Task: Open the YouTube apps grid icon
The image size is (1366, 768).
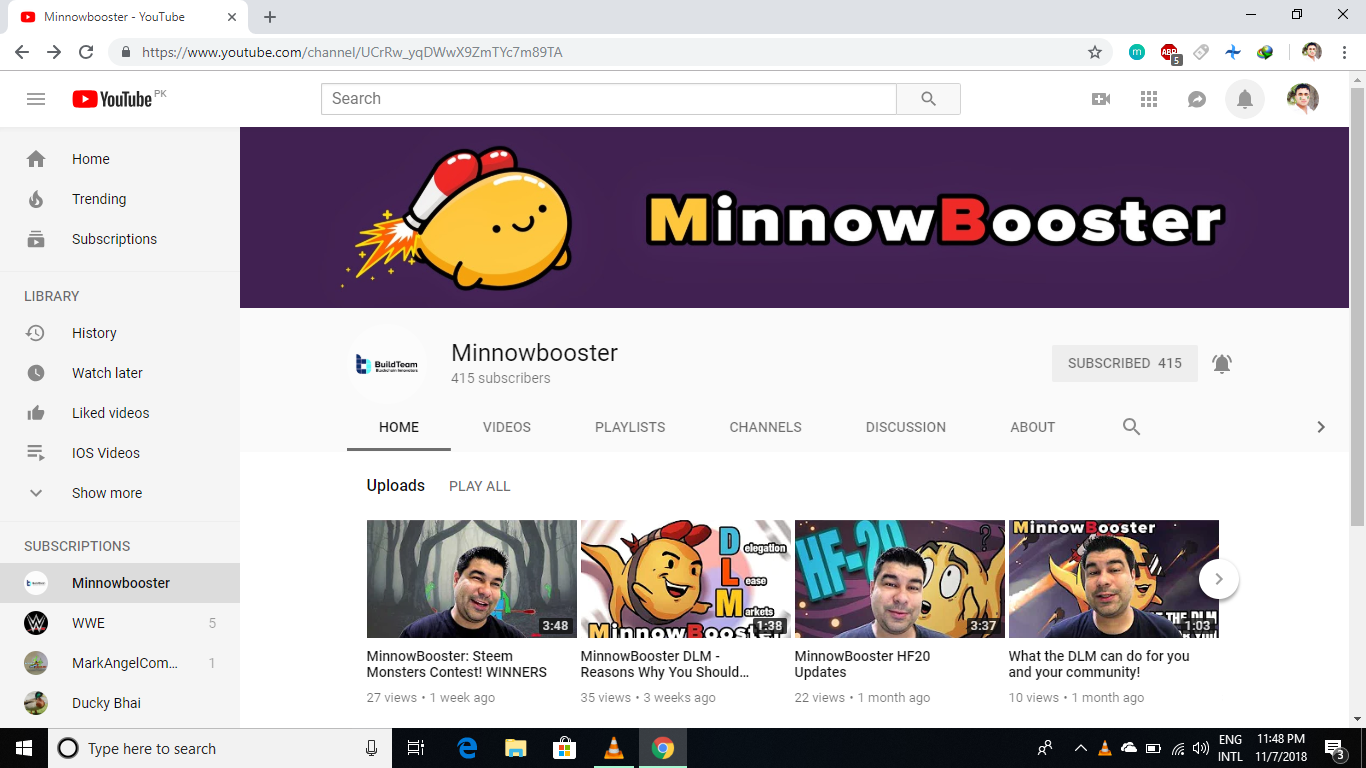Action: click(x=1149, y=99)
